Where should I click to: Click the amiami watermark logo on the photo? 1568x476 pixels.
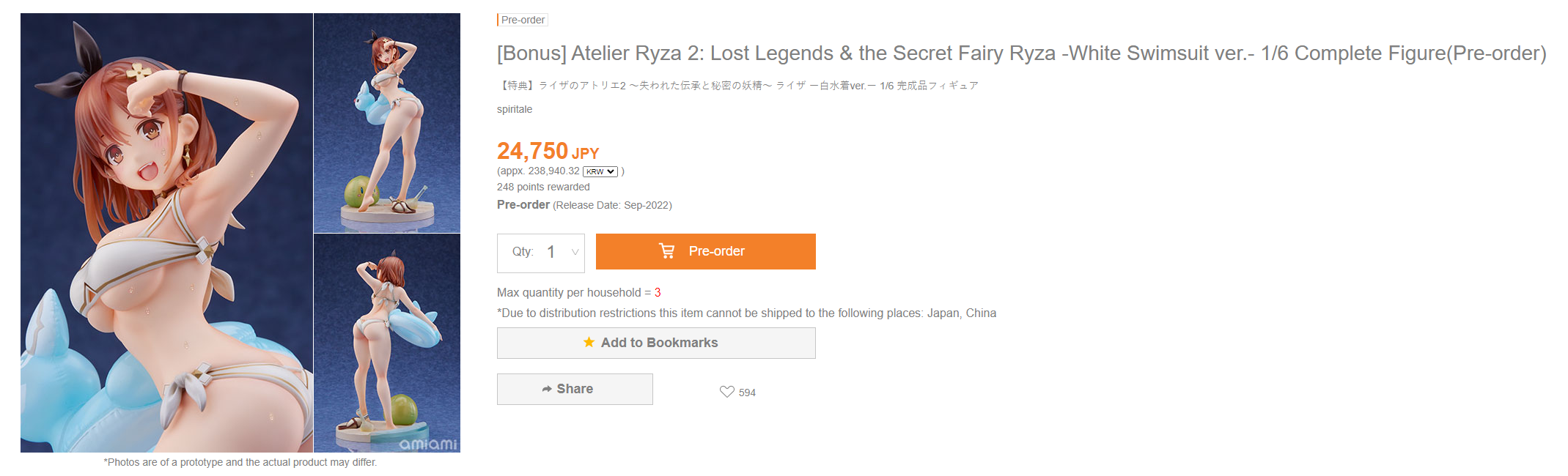pyautogui.click(x=427, y=444)
